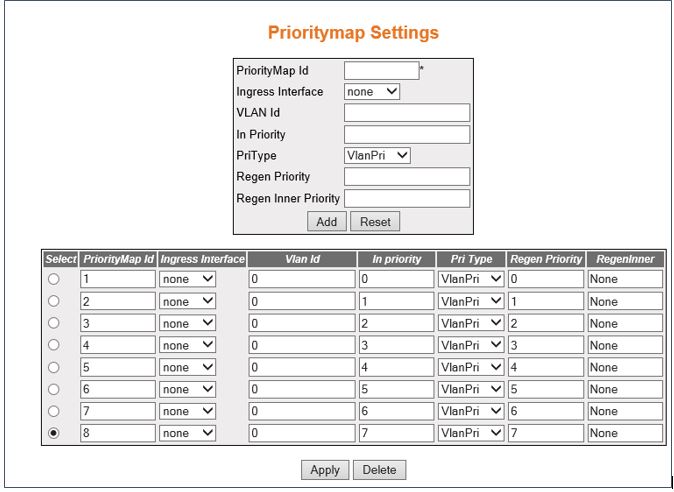Open Ingress Interface dropdown in row 7

[188, 411]
